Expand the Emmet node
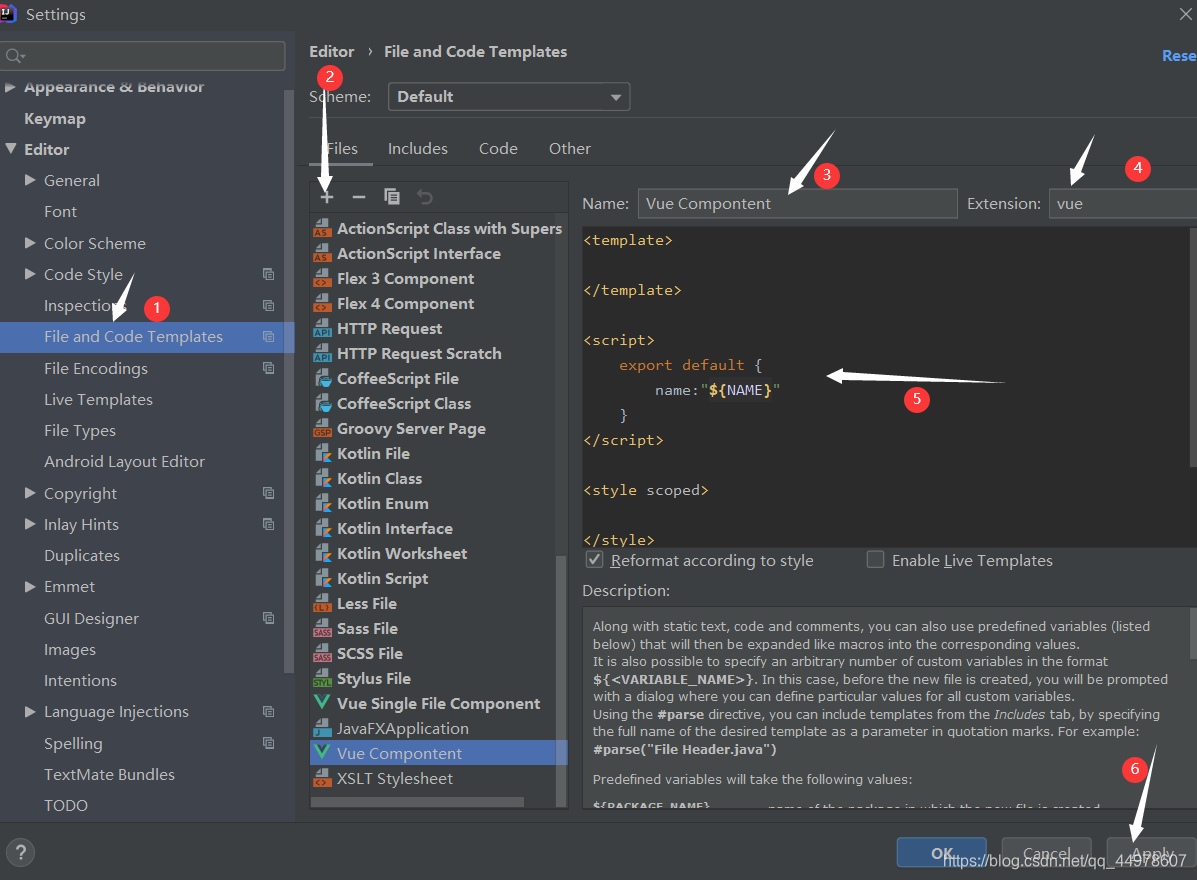1197x880 pixels. click(30, 586)
